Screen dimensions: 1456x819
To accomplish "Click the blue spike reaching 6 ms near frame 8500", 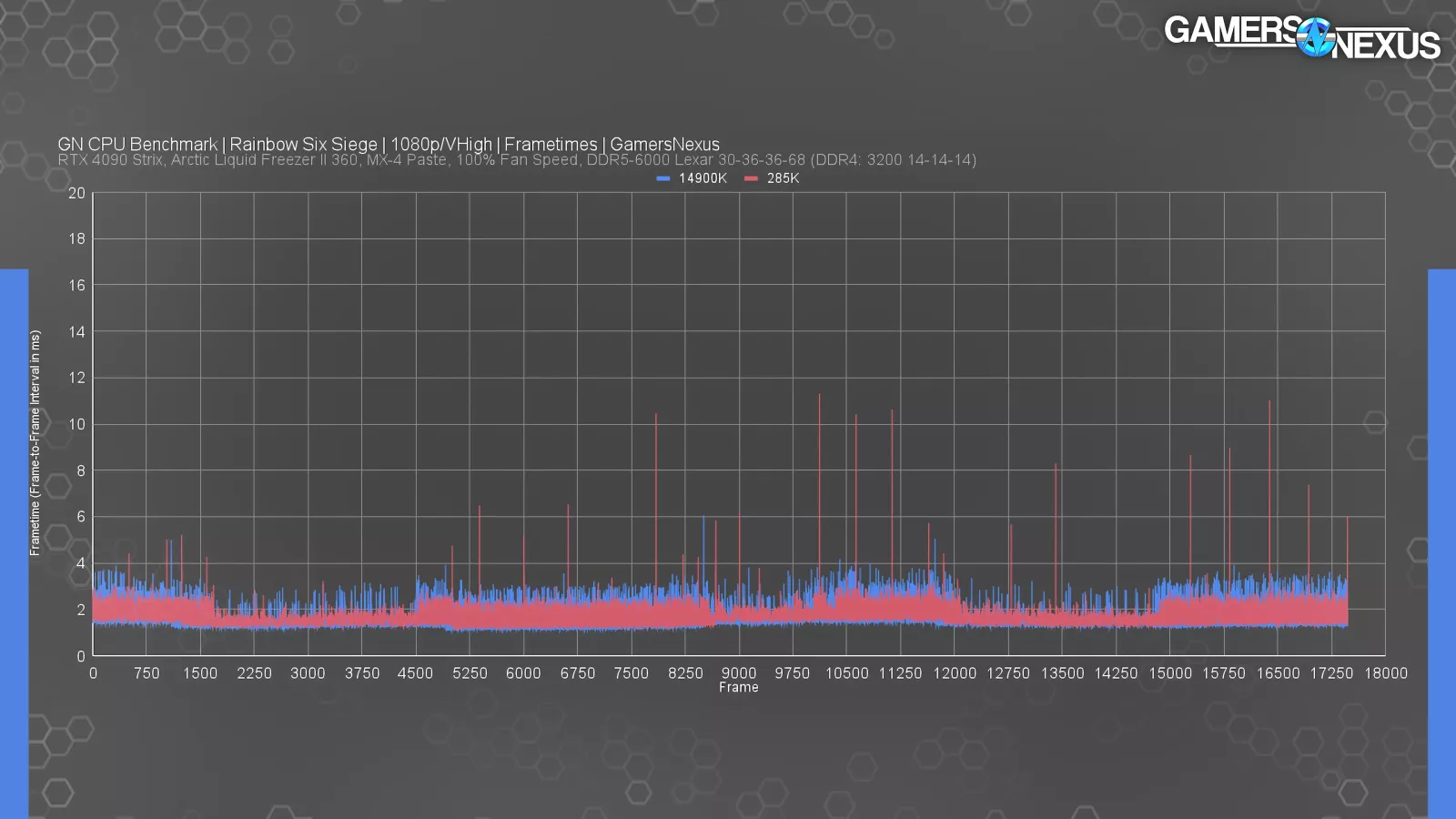I will [703, 519].
